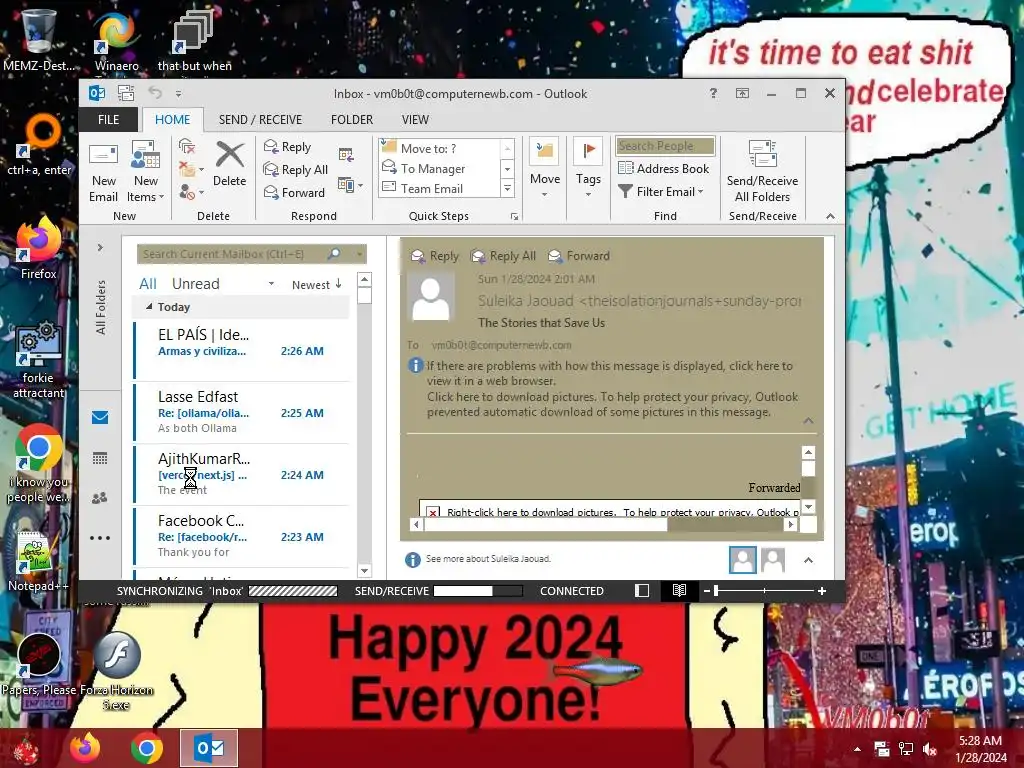The image size is (1024, 768).
Task: Click Reply in the reading pane
Action: [434, 256]
